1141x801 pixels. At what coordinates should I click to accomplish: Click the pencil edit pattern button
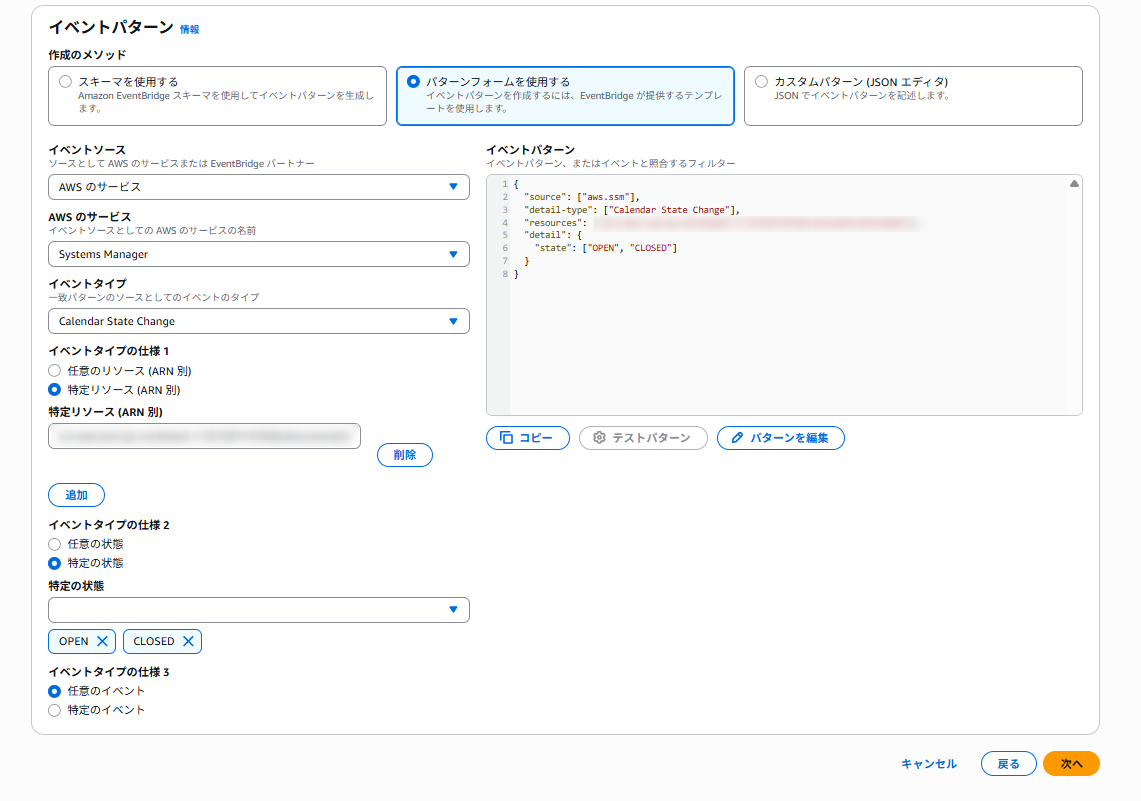(780, 438)
